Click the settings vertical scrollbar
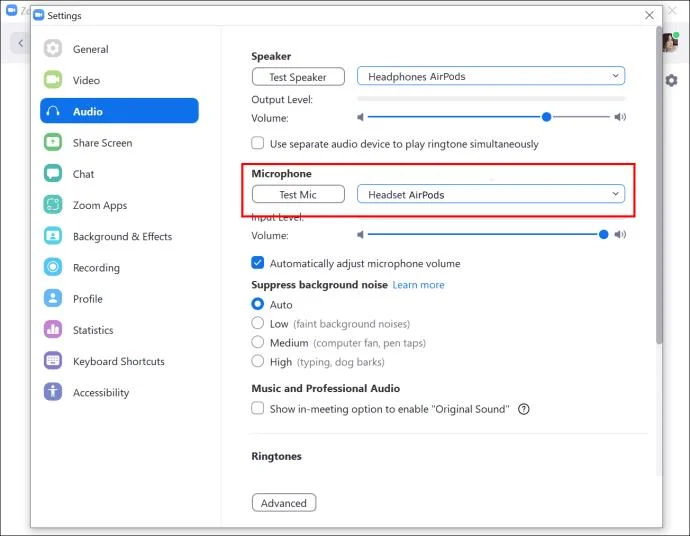Screen dimensions: 690x536 [659, 185]
